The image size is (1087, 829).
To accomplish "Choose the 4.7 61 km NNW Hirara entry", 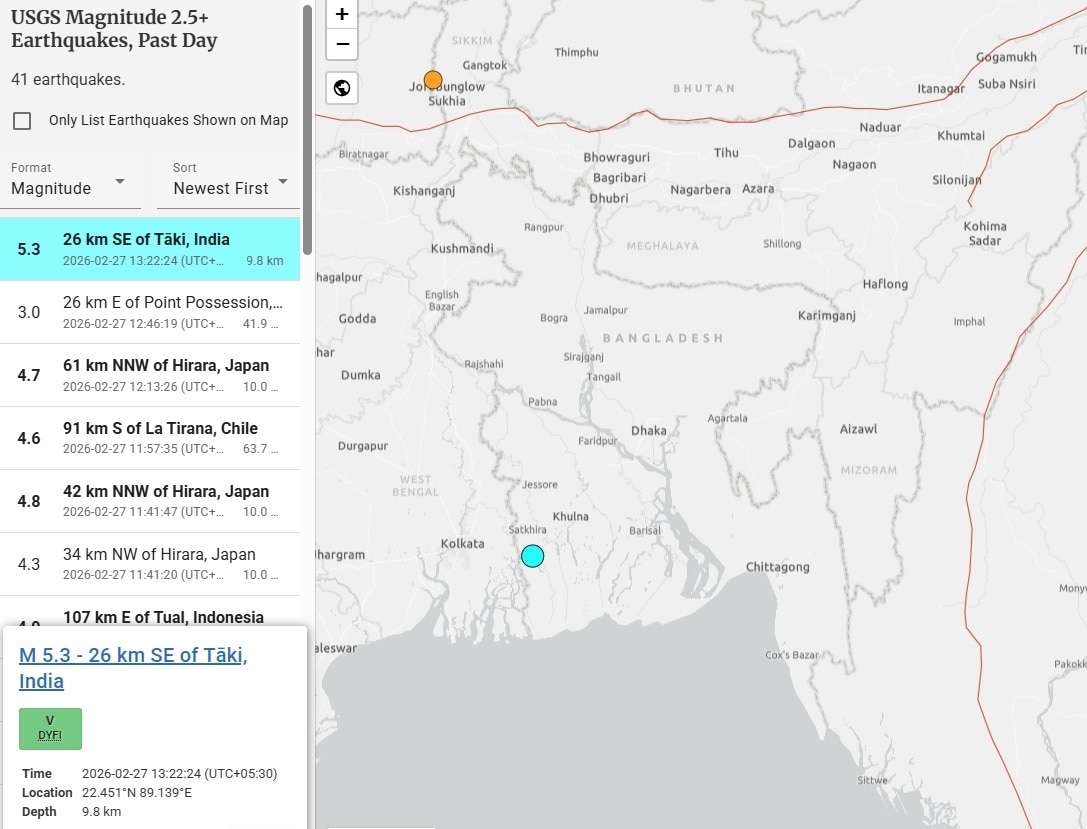I will click(x=150, y=375).
